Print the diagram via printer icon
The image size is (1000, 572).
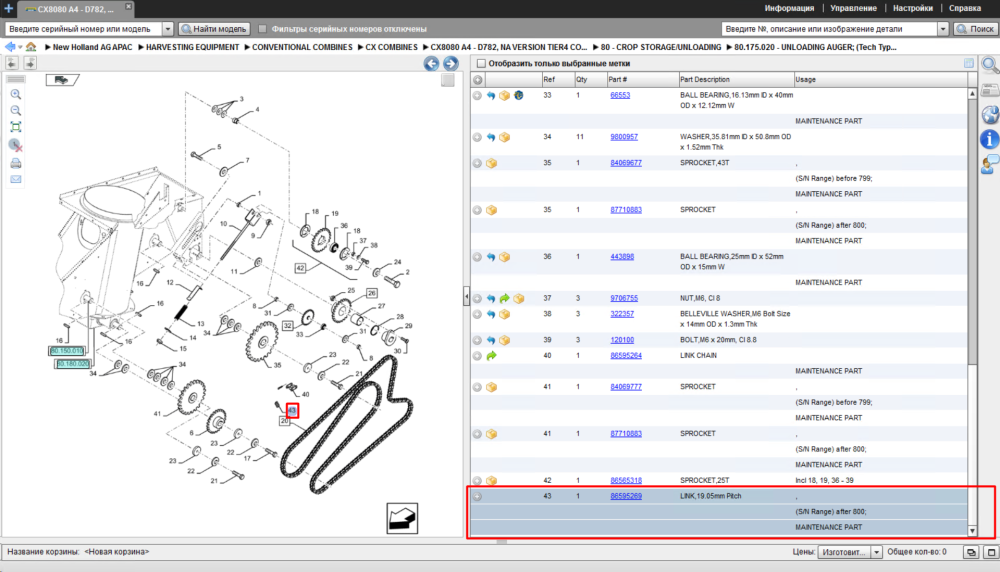[16, 163]
